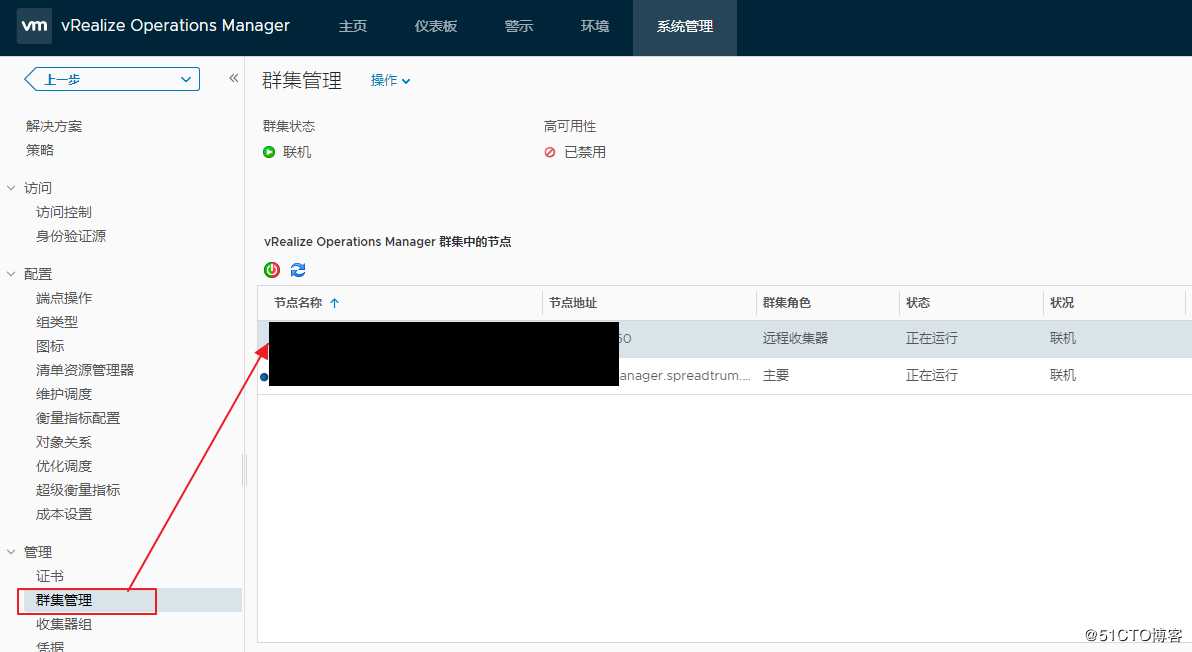Select 访问控制 menu item
This screenshot has height=652, width=1192.
click(x=64, y=212)
